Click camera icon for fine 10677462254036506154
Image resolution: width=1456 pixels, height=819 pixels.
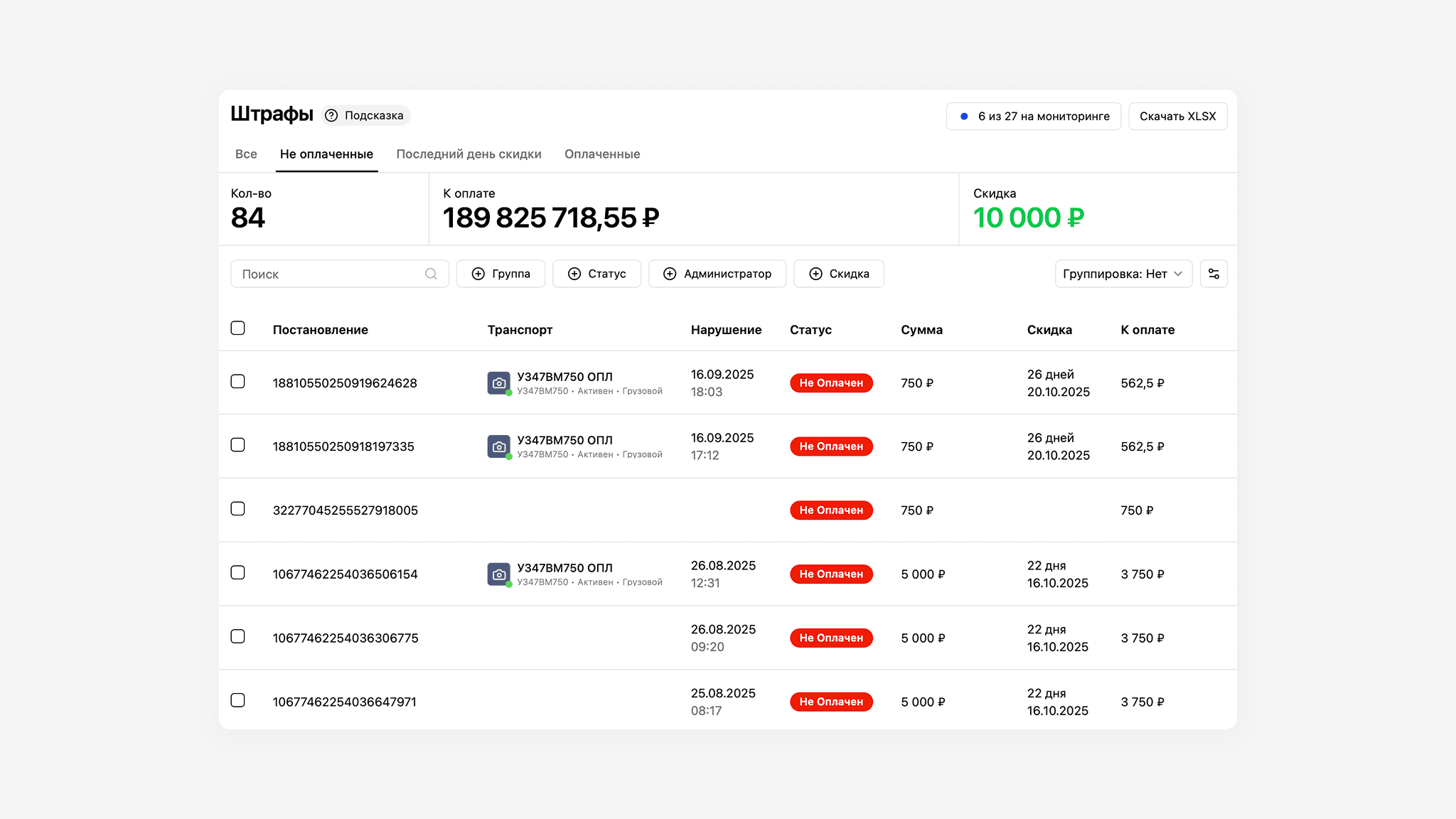(x=499, y=574)
